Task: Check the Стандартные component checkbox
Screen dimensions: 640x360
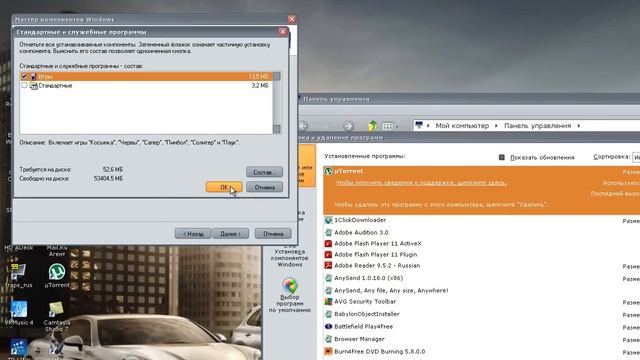Action: (24, 85)
